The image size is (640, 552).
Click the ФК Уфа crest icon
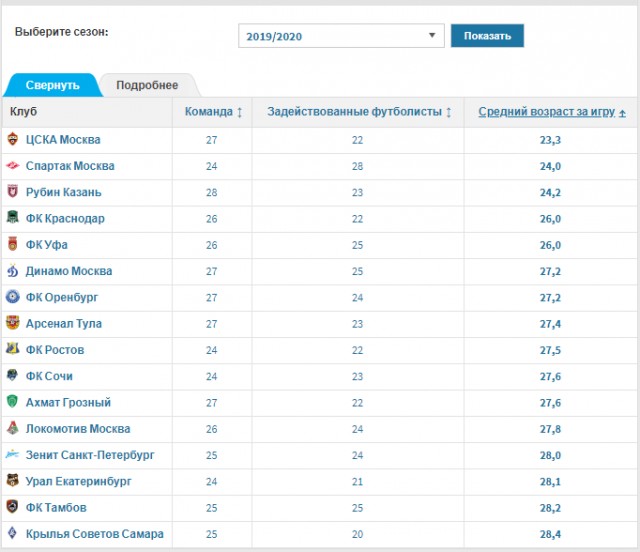[13, 244]
